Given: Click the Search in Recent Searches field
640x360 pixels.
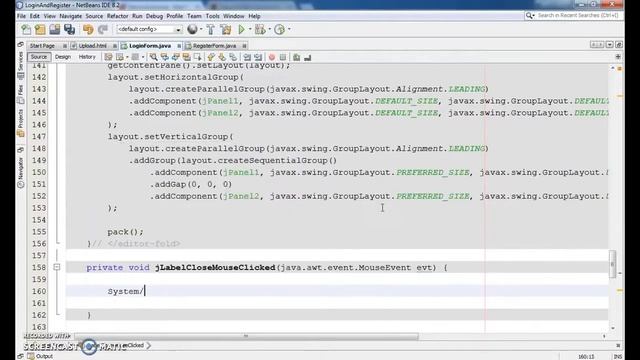Looking at the screenshot, I should [578, 16].
